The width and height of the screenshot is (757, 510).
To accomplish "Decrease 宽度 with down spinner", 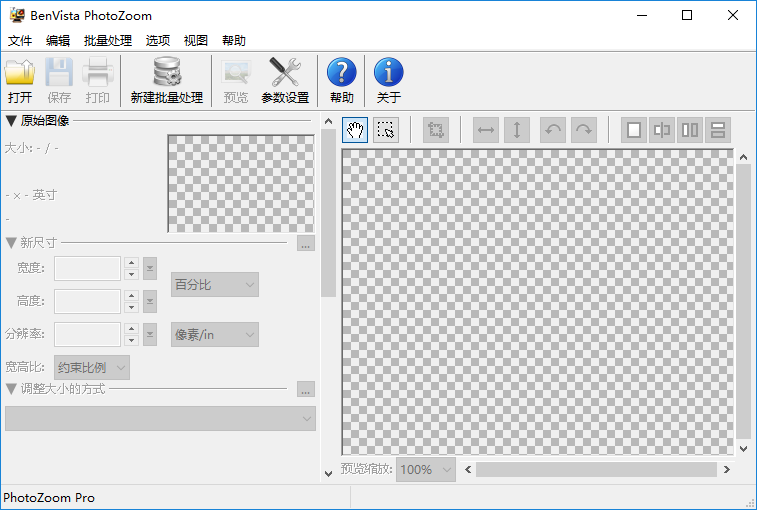I will (x=131, y=274).
